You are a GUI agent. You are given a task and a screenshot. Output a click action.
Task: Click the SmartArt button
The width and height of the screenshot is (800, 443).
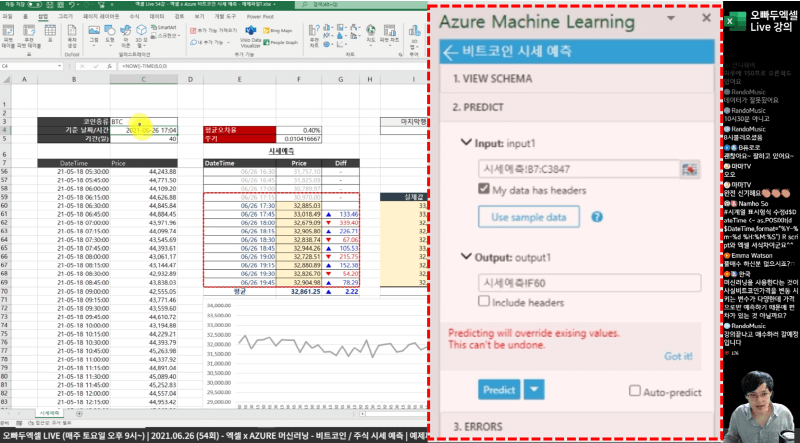(x=164, y=27)
